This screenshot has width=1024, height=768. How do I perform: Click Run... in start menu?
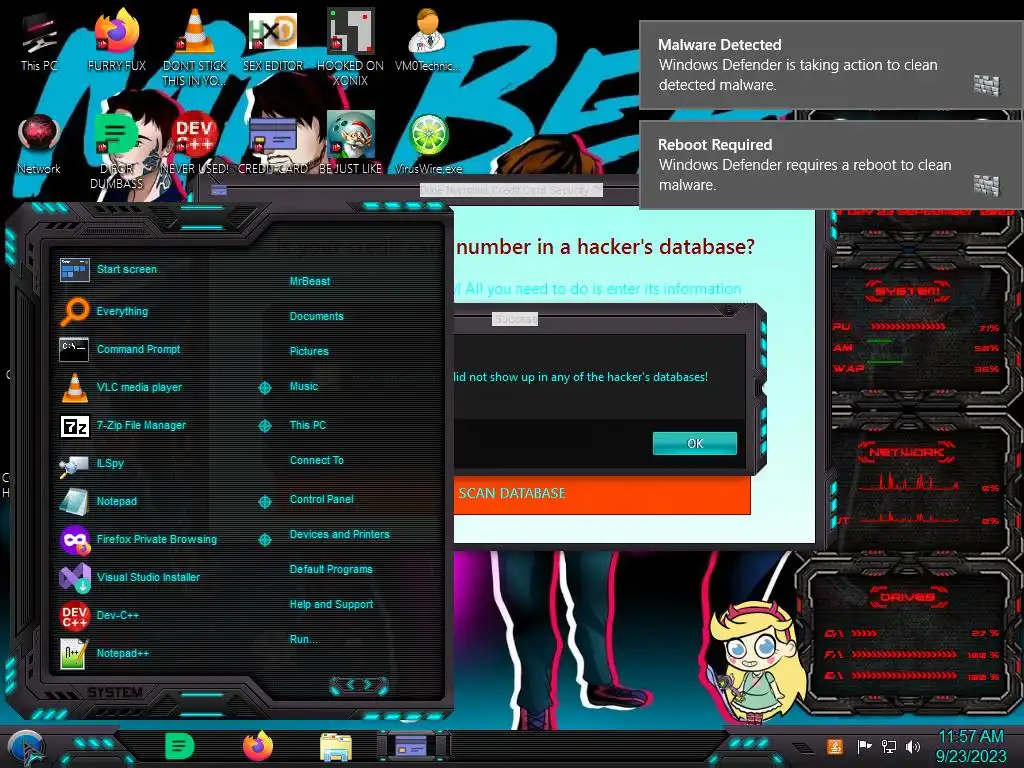coord(303,639)
